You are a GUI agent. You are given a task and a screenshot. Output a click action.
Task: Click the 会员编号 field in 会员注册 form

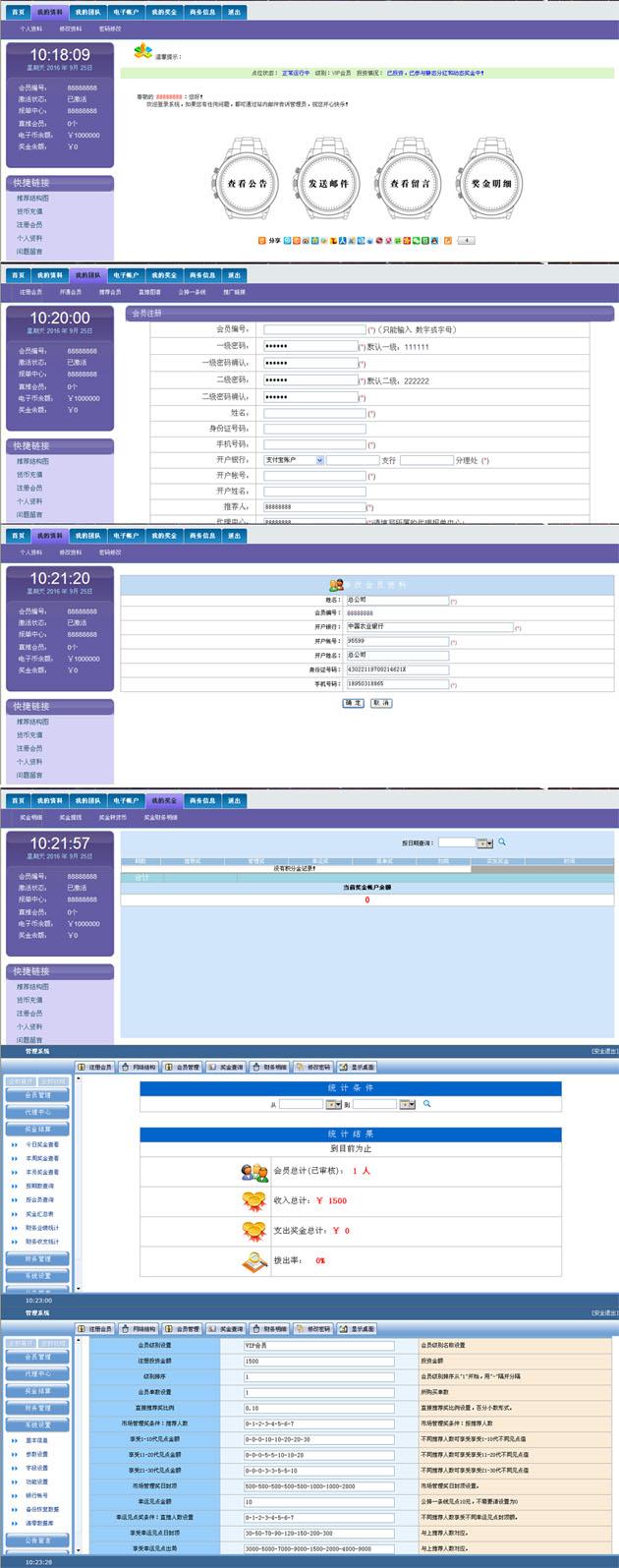coord(314,329)
